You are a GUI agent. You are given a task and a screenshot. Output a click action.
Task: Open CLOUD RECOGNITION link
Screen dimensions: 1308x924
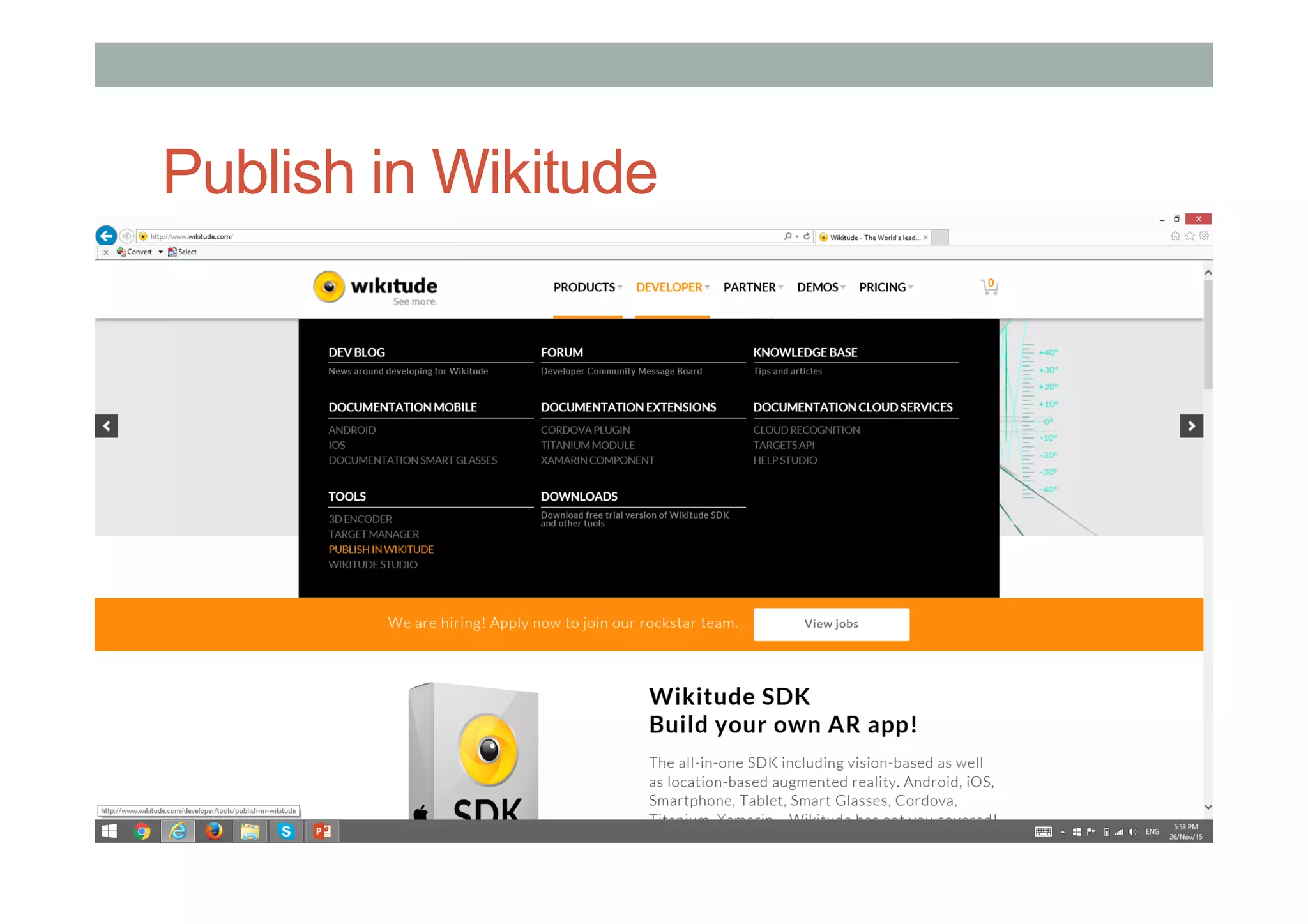(806, 430)
